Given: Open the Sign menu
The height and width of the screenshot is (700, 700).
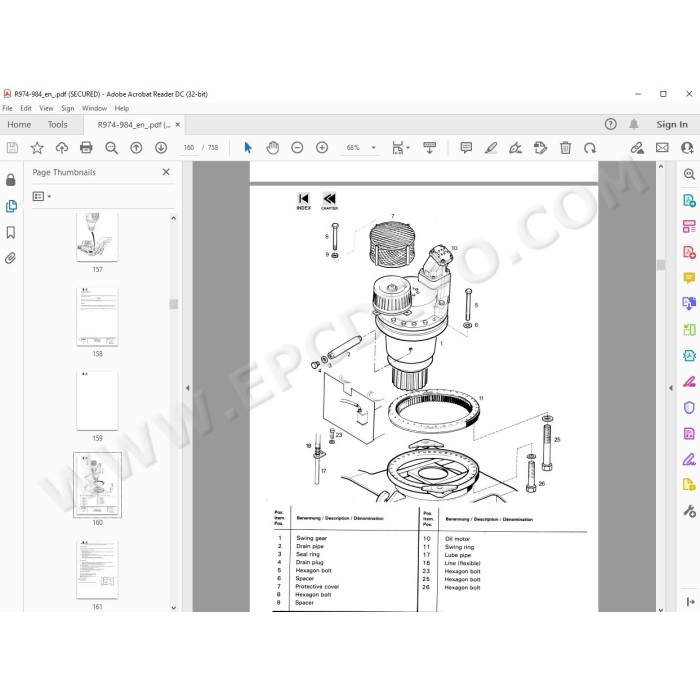Looking at the screenshot, I should [68, 108].
